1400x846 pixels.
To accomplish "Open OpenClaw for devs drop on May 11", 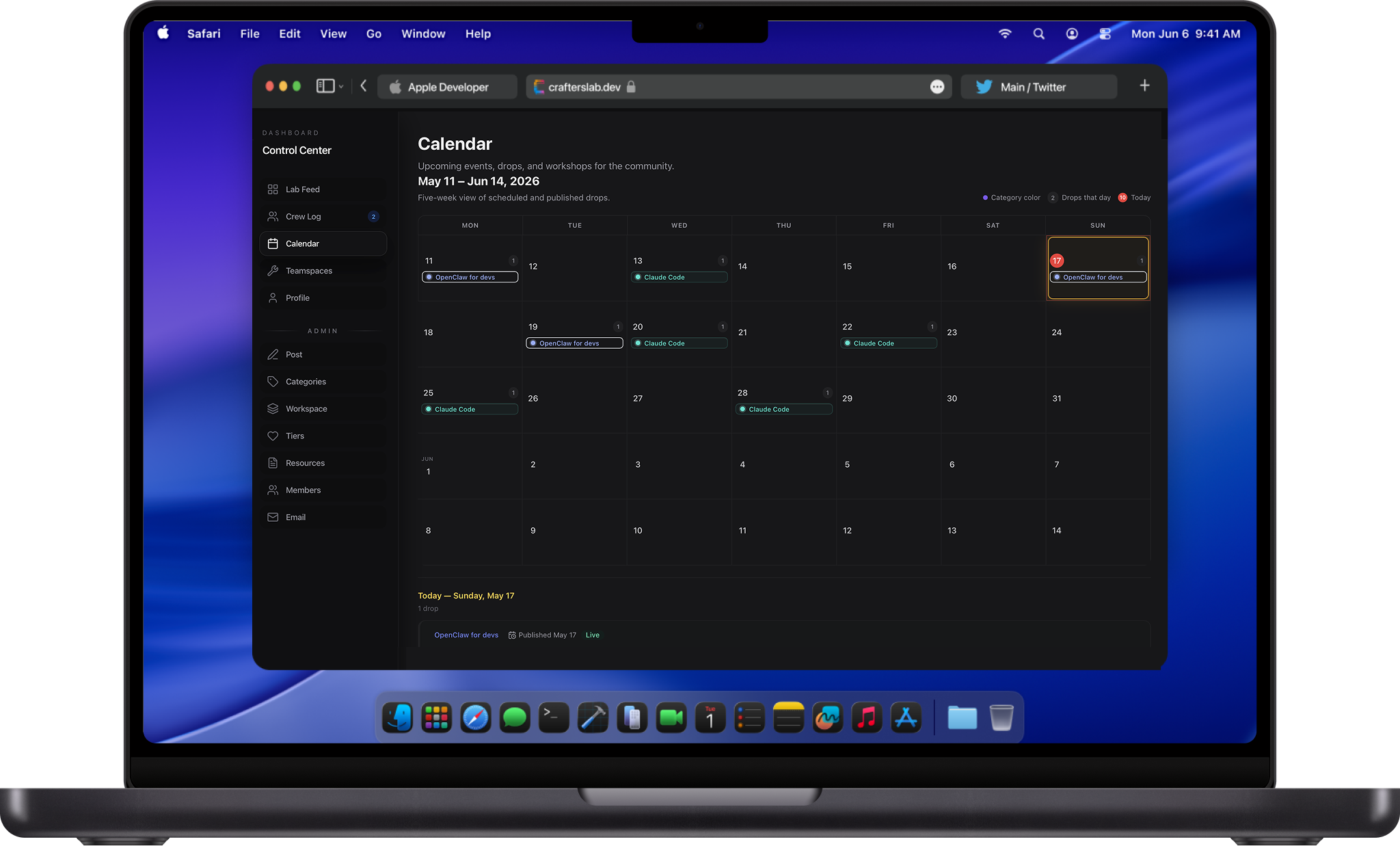I will point(470,277).
